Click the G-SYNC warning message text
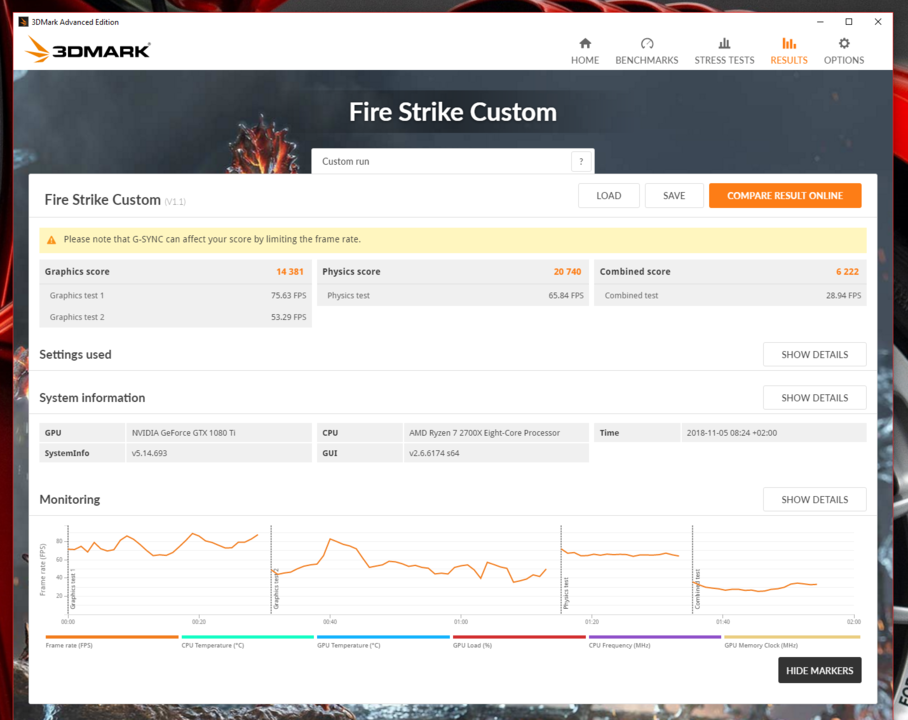This screenshot has height=720, width=908. (x=212, y=239)
